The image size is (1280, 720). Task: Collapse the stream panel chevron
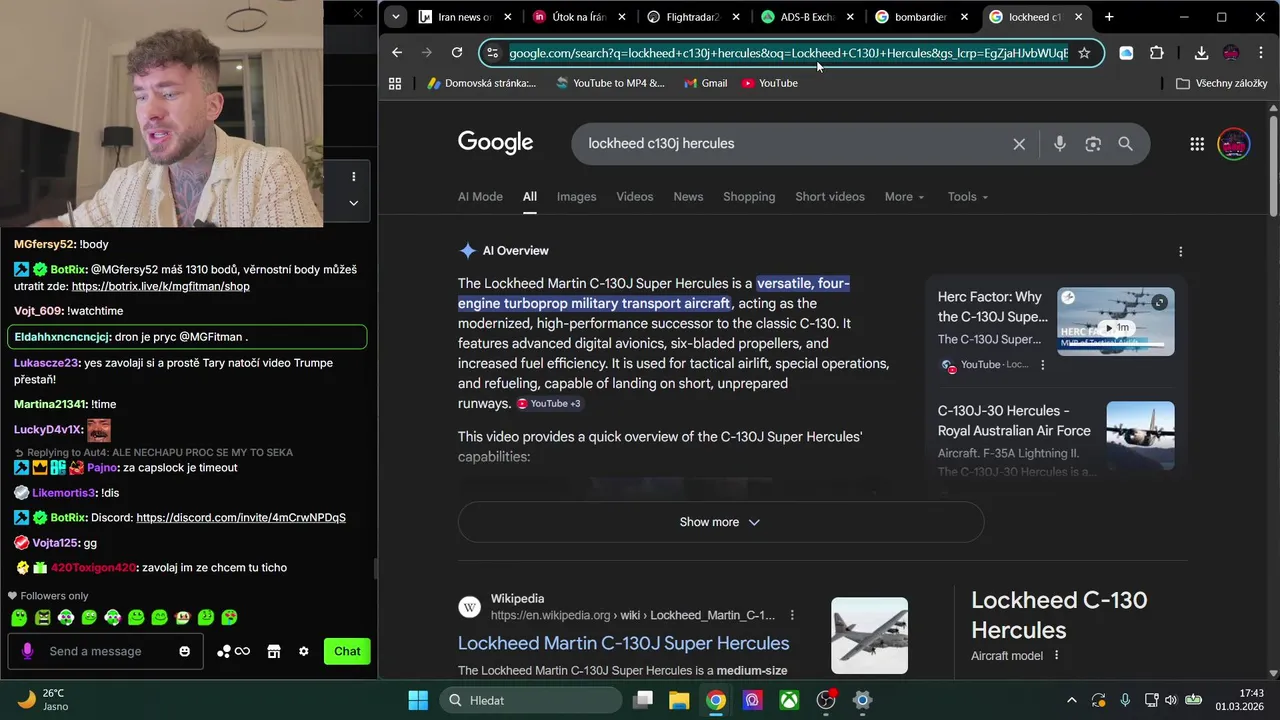(x=353, y=202)
